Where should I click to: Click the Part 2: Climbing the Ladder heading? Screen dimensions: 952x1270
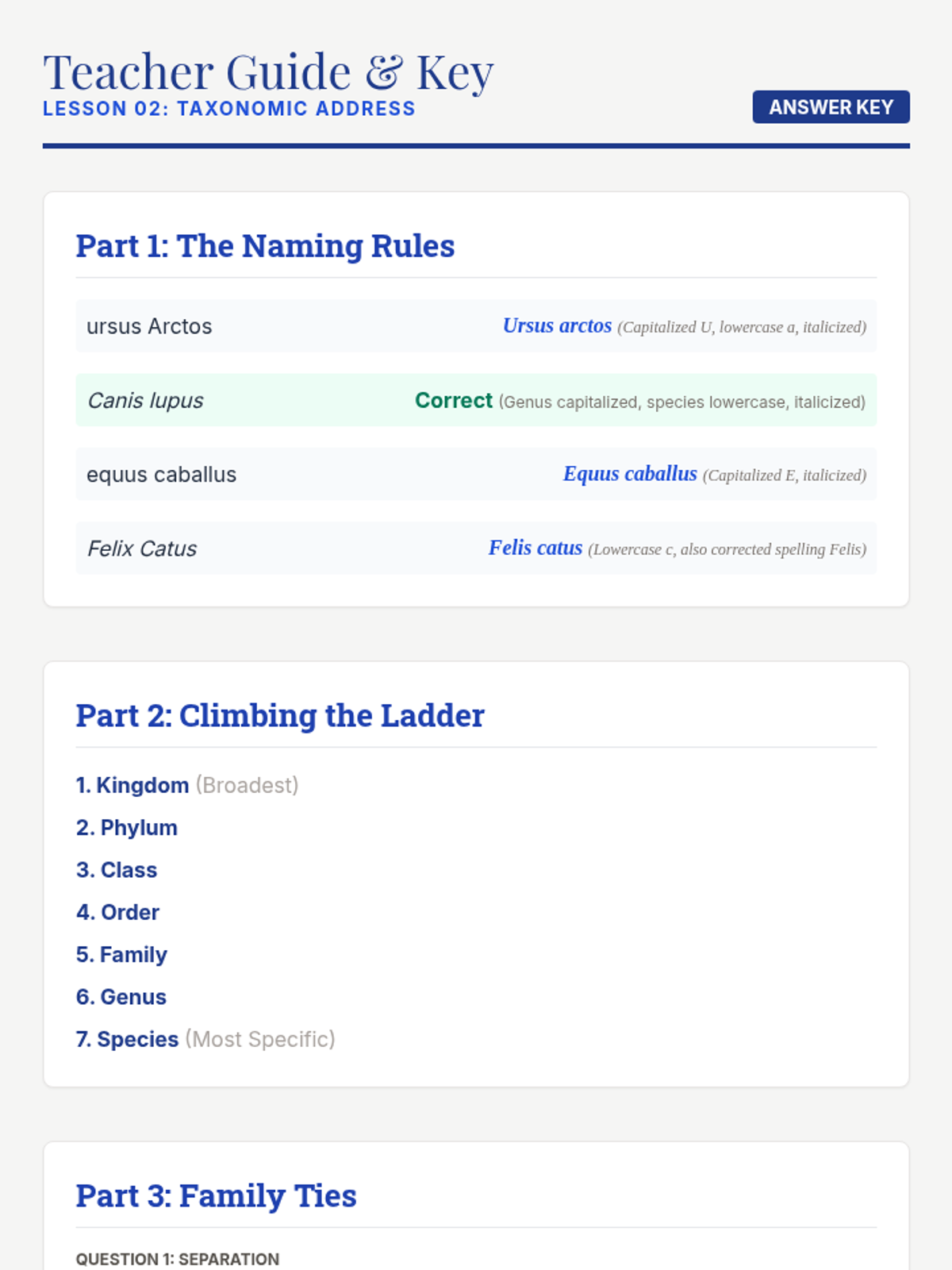click(280, 716)
